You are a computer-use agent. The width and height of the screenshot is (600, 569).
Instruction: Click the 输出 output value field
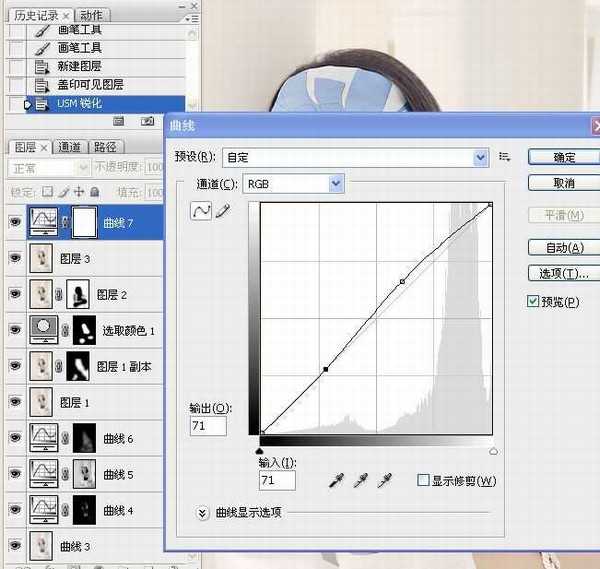pos(208,426)
